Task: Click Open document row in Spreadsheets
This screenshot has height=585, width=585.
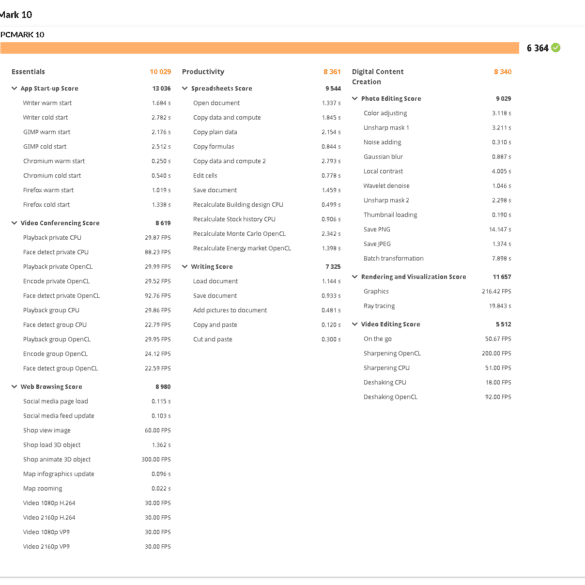Action: [x=267, y=103]
